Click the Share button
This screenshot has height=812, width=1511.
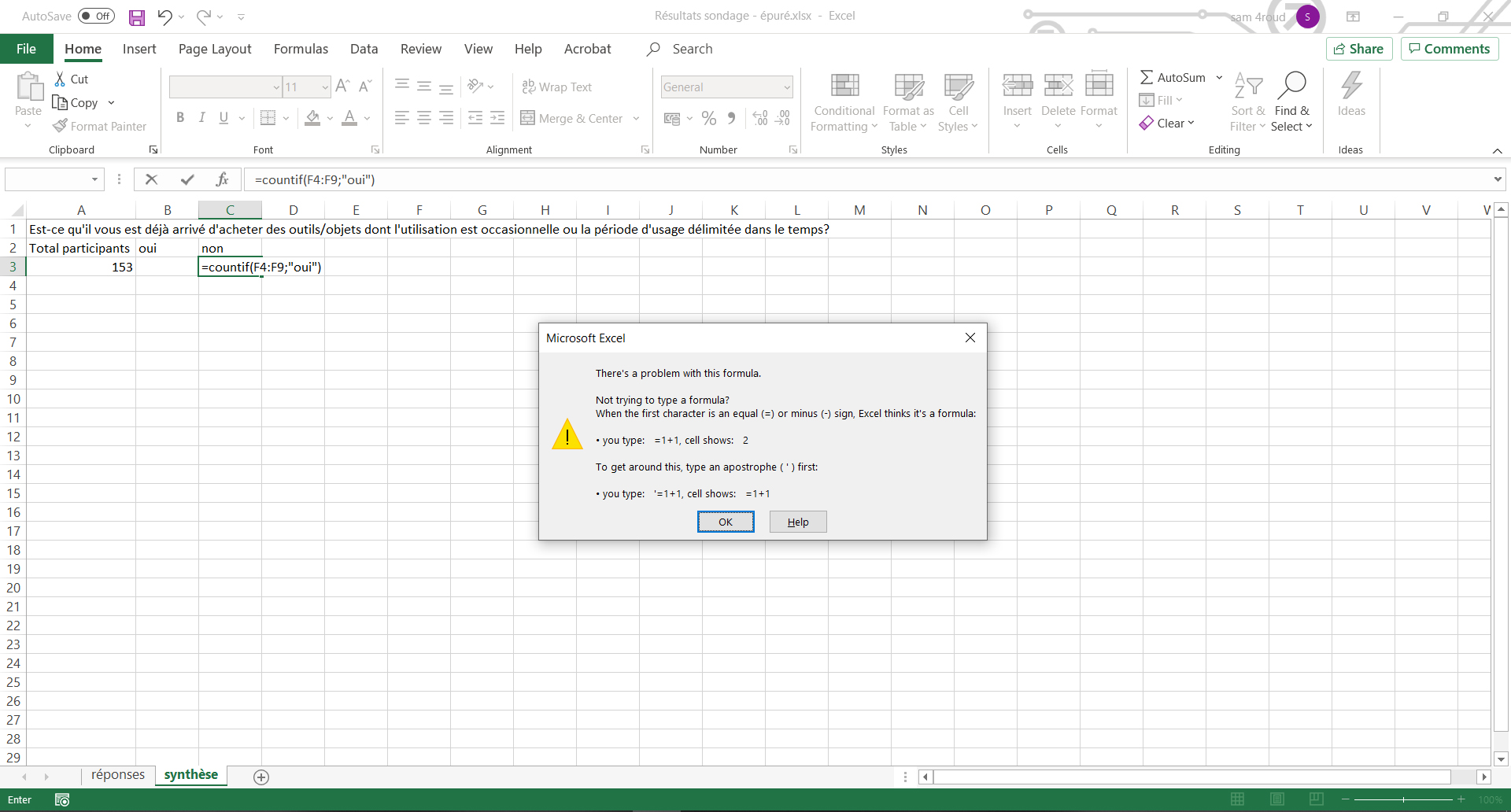(1359, 49)
